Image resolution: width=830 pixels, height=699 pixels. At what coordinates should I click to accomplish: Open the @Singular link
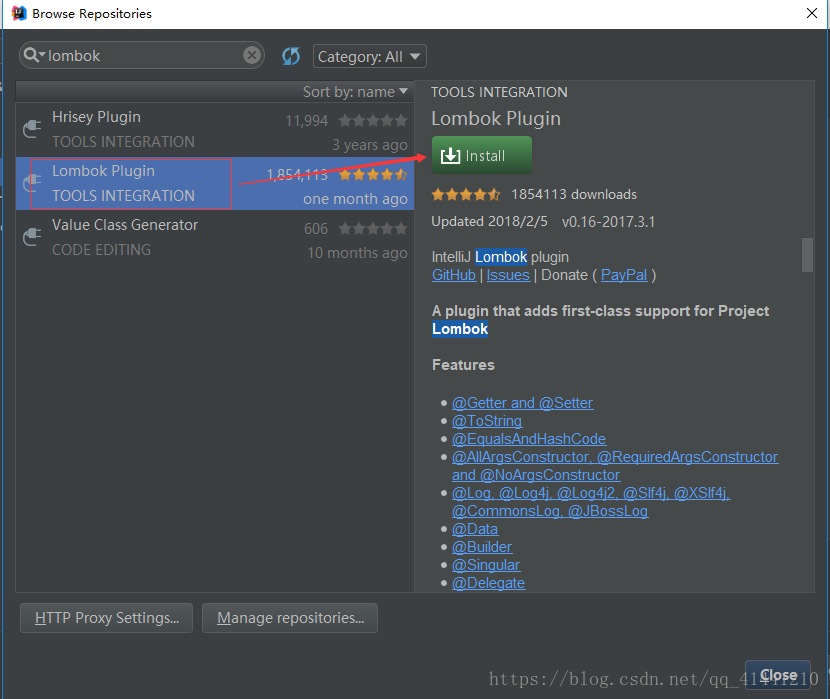[x=486, y=565]
